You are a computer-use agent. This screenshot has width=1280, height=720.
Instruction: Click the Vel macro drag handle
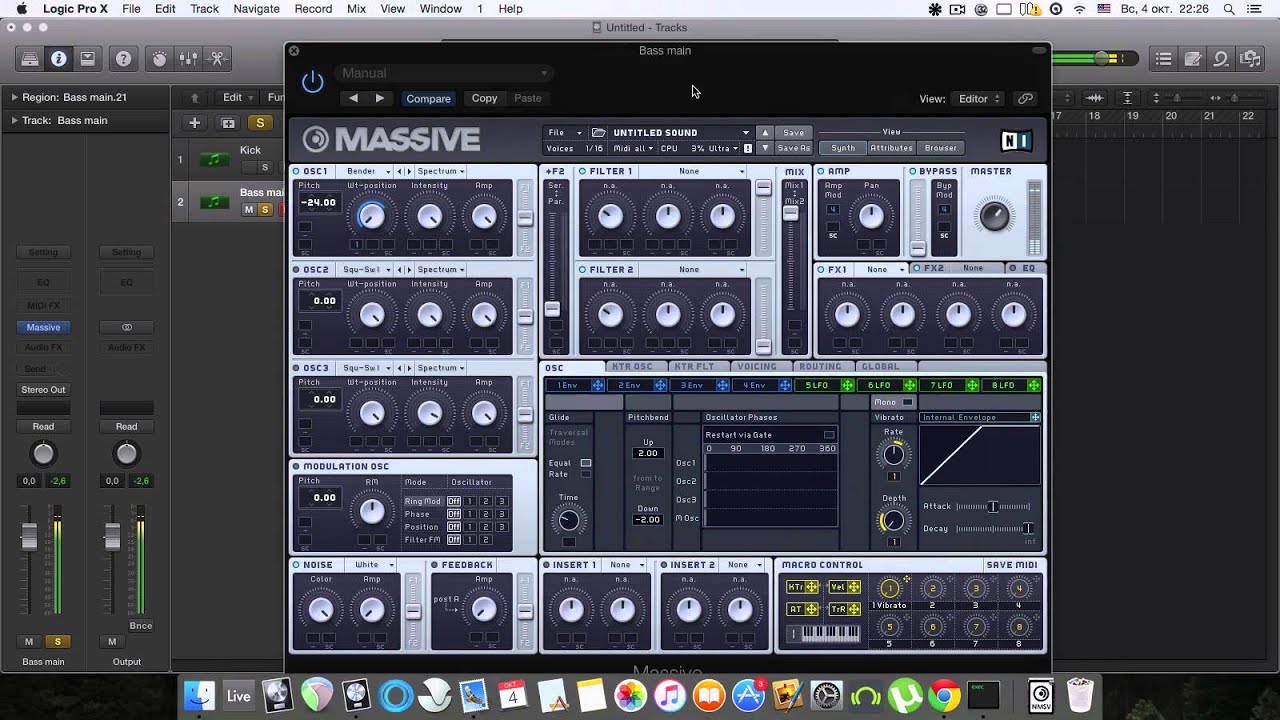[x=854, y=587]
